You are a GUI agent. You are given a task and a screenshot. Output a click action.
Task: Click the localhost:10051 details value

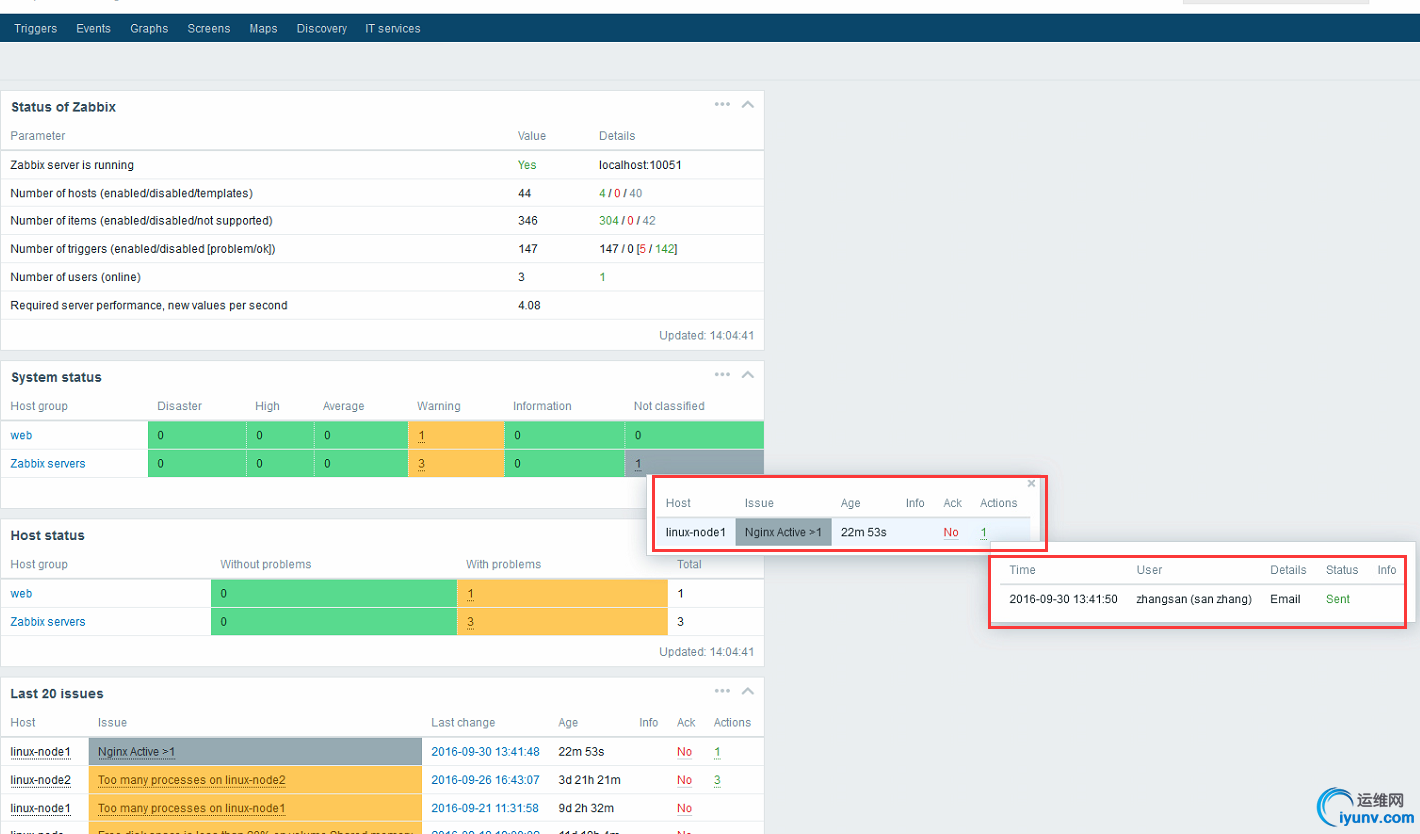pos(640,165)
